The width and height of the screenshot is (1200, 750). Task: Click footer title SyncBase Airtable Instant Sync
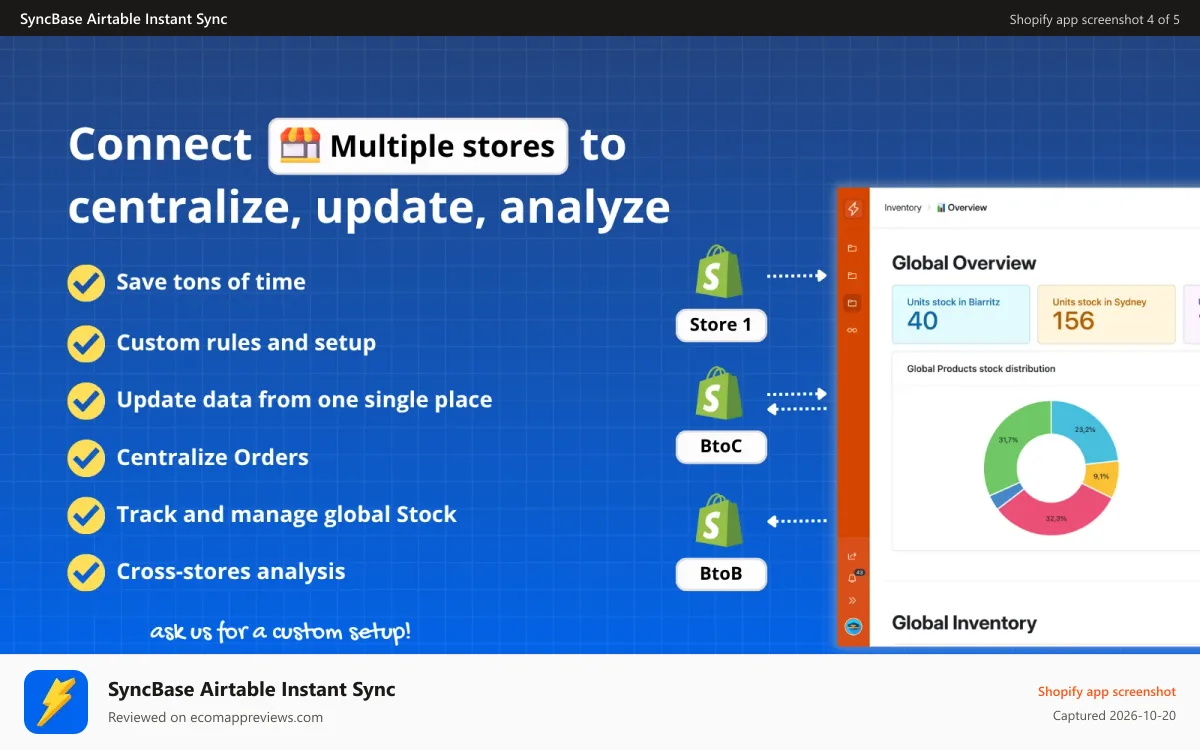pos(252,689)
